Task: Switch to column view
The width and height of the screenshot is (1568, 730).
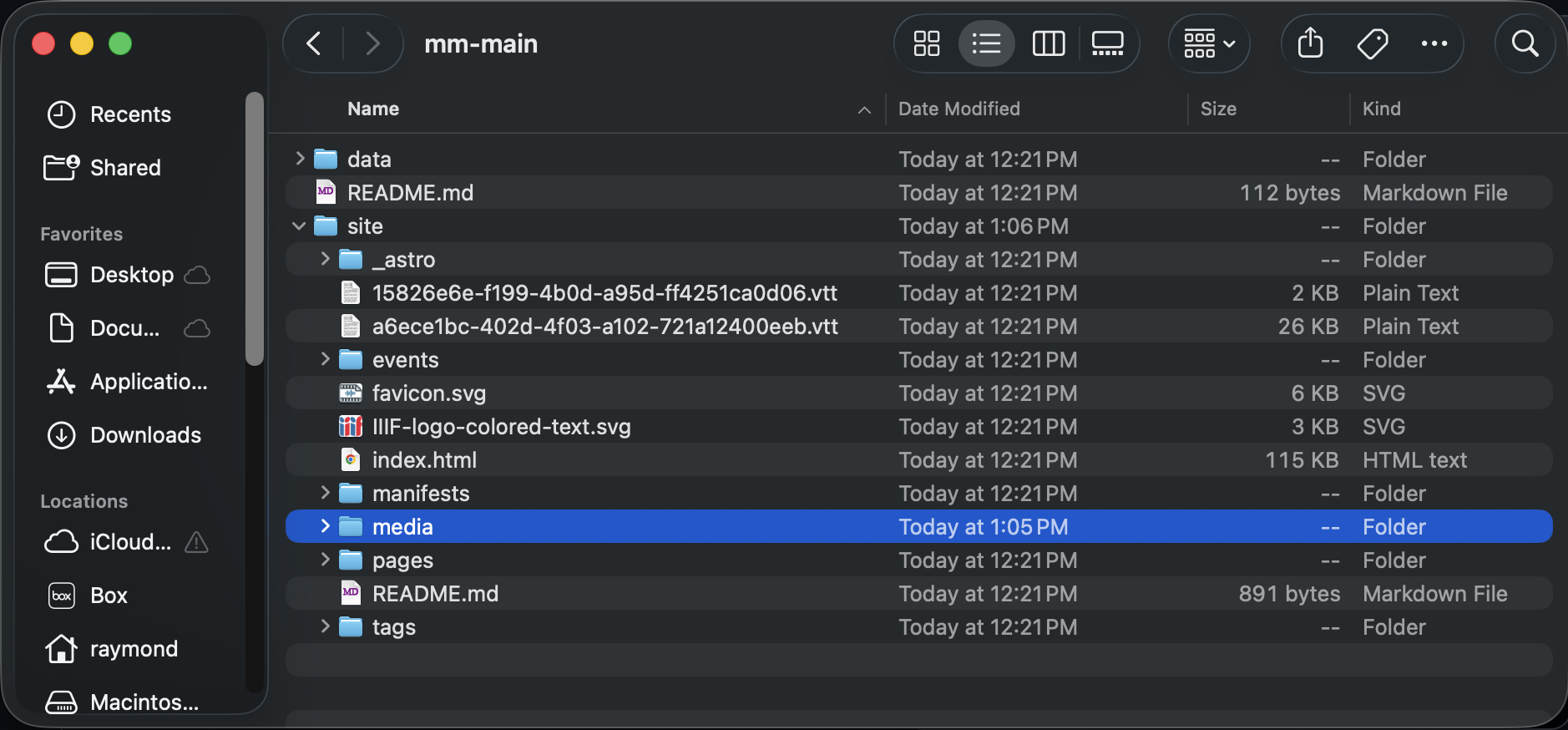Action: point(1048,43)
